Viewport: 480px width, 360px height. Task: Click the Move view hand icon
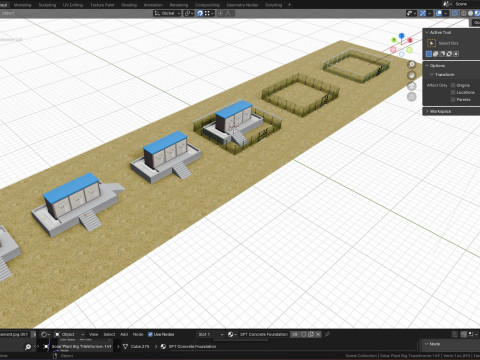click(x=412, y=75)
